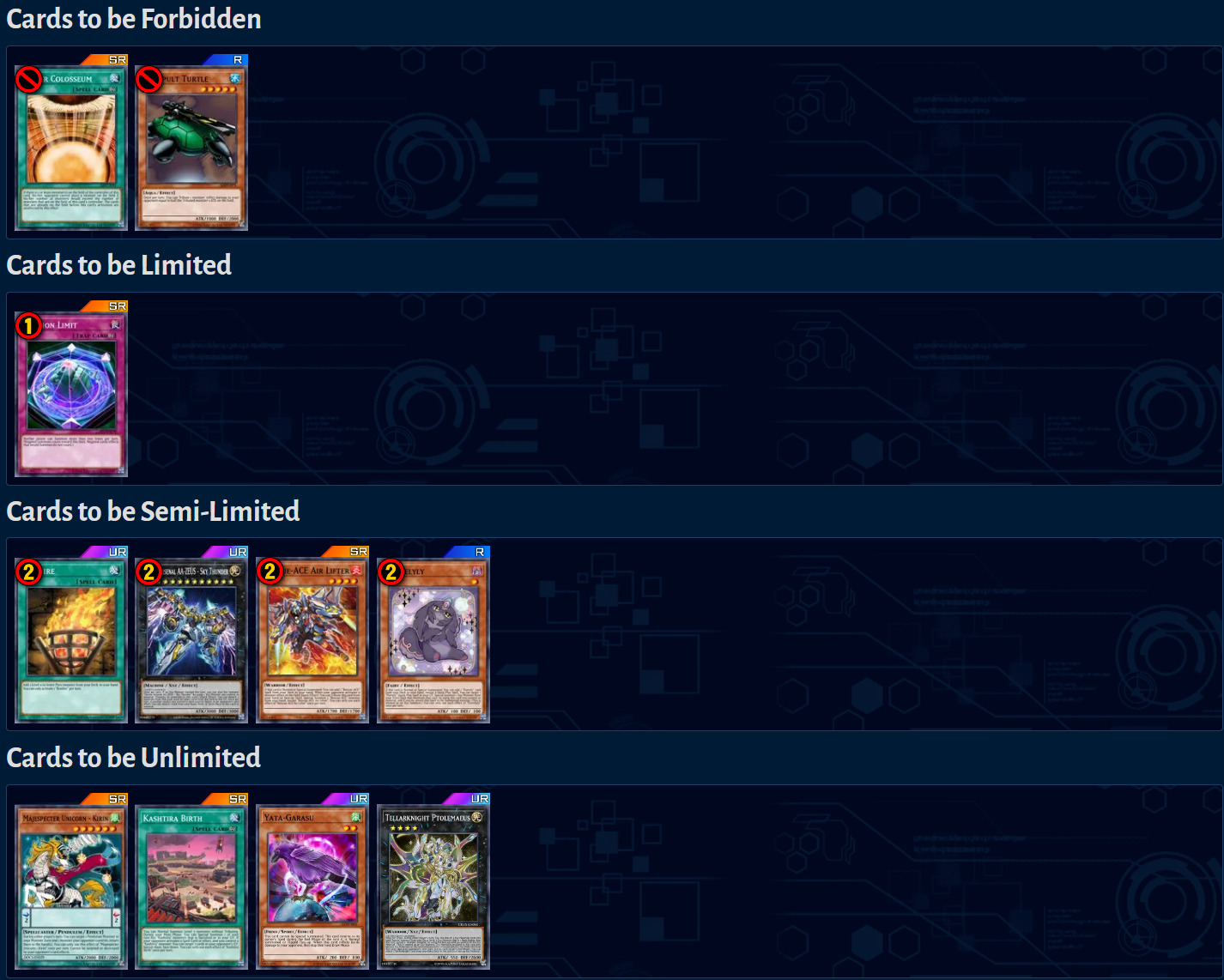Open the Summon Limit trap card

[71, 395]
